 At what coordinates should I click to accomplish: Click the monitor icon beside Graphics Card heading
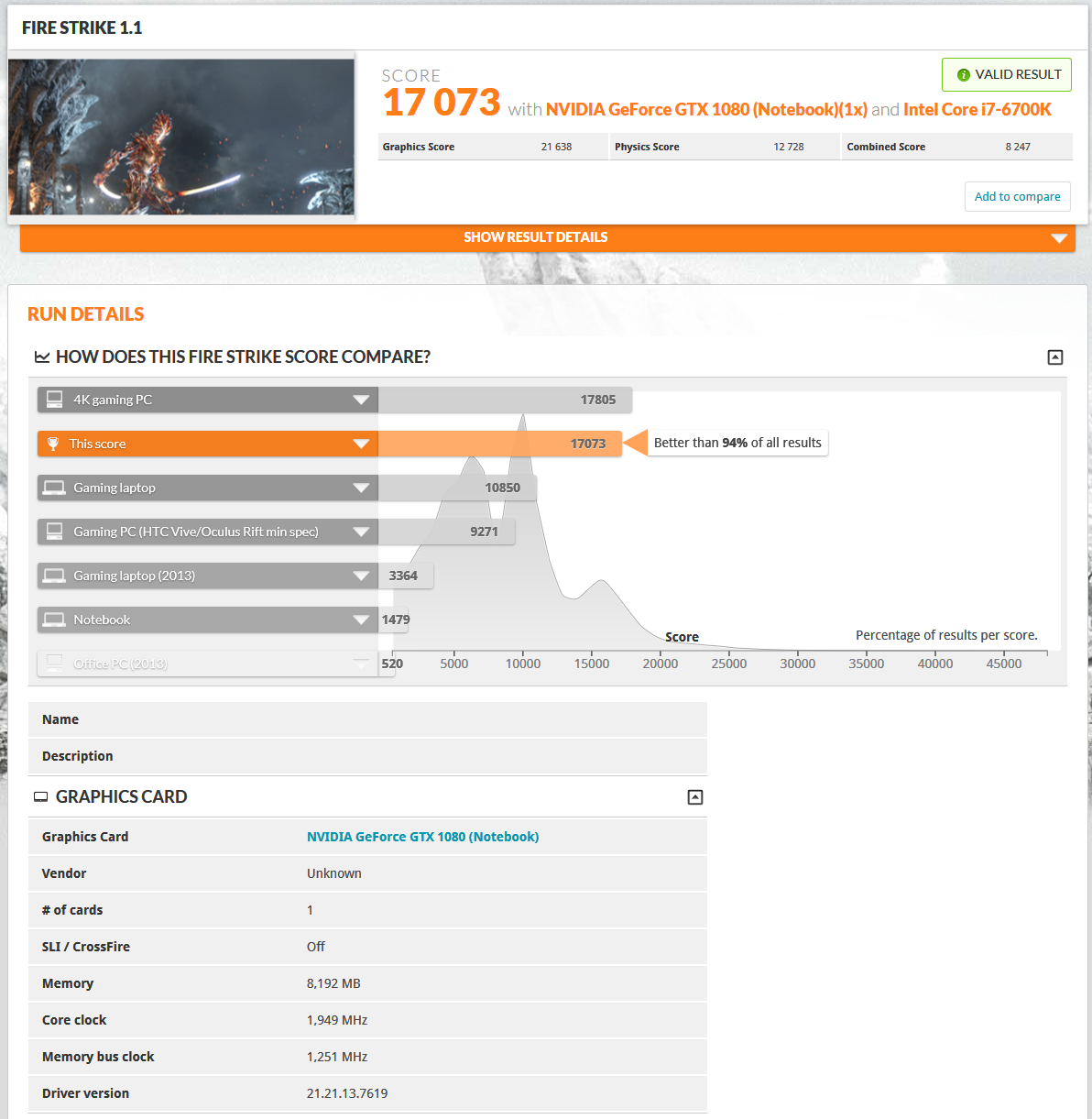pos(40,797)
